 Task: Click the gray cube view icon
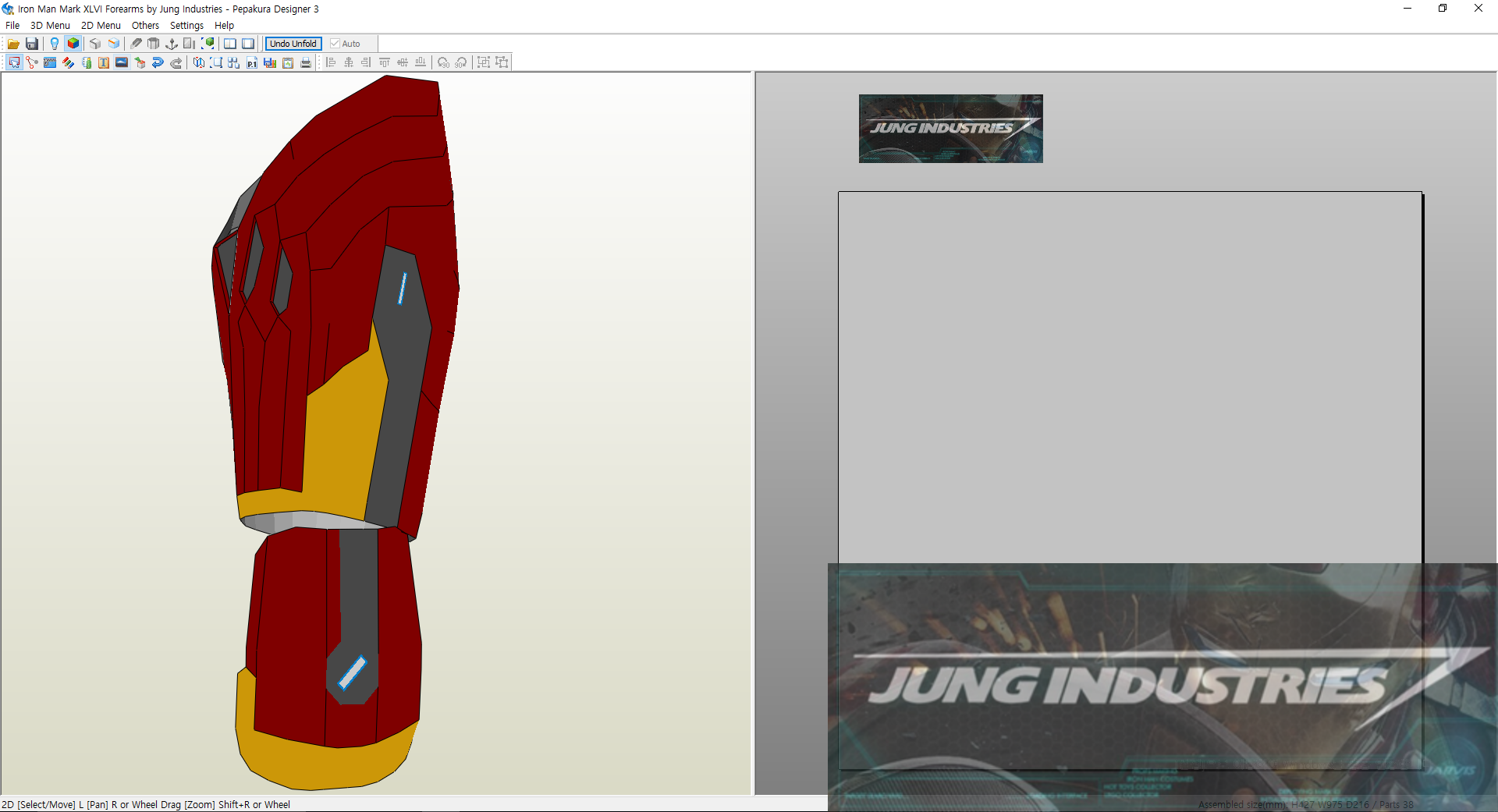coord(95,44)
